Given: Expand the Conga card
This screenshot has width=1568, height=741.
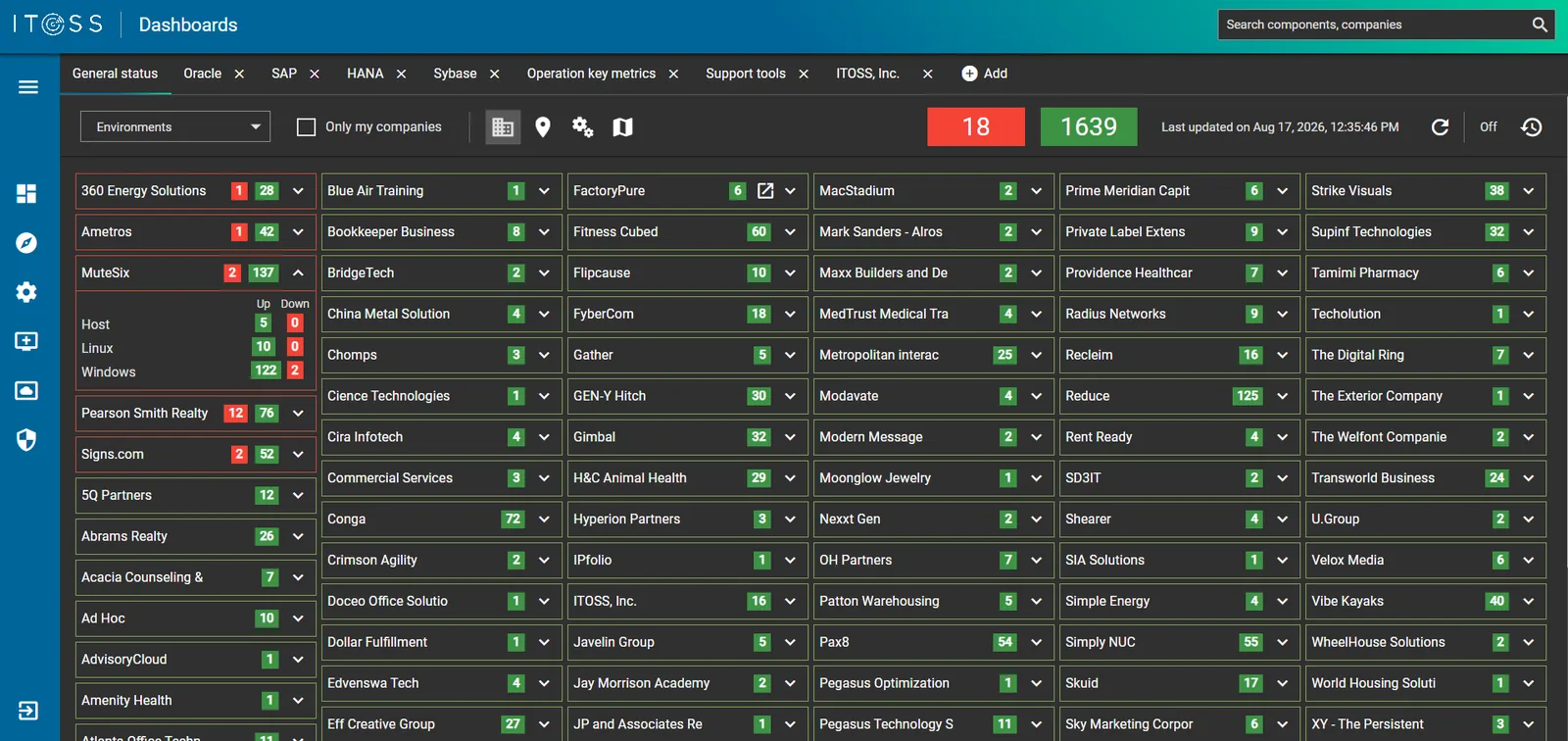Looking at the screenshot, I should point(544,519).
